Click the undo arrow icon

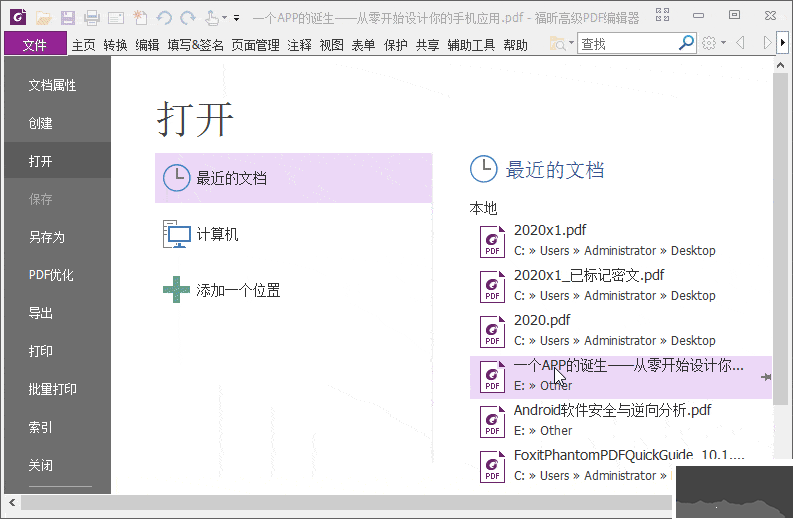point(164,18)
